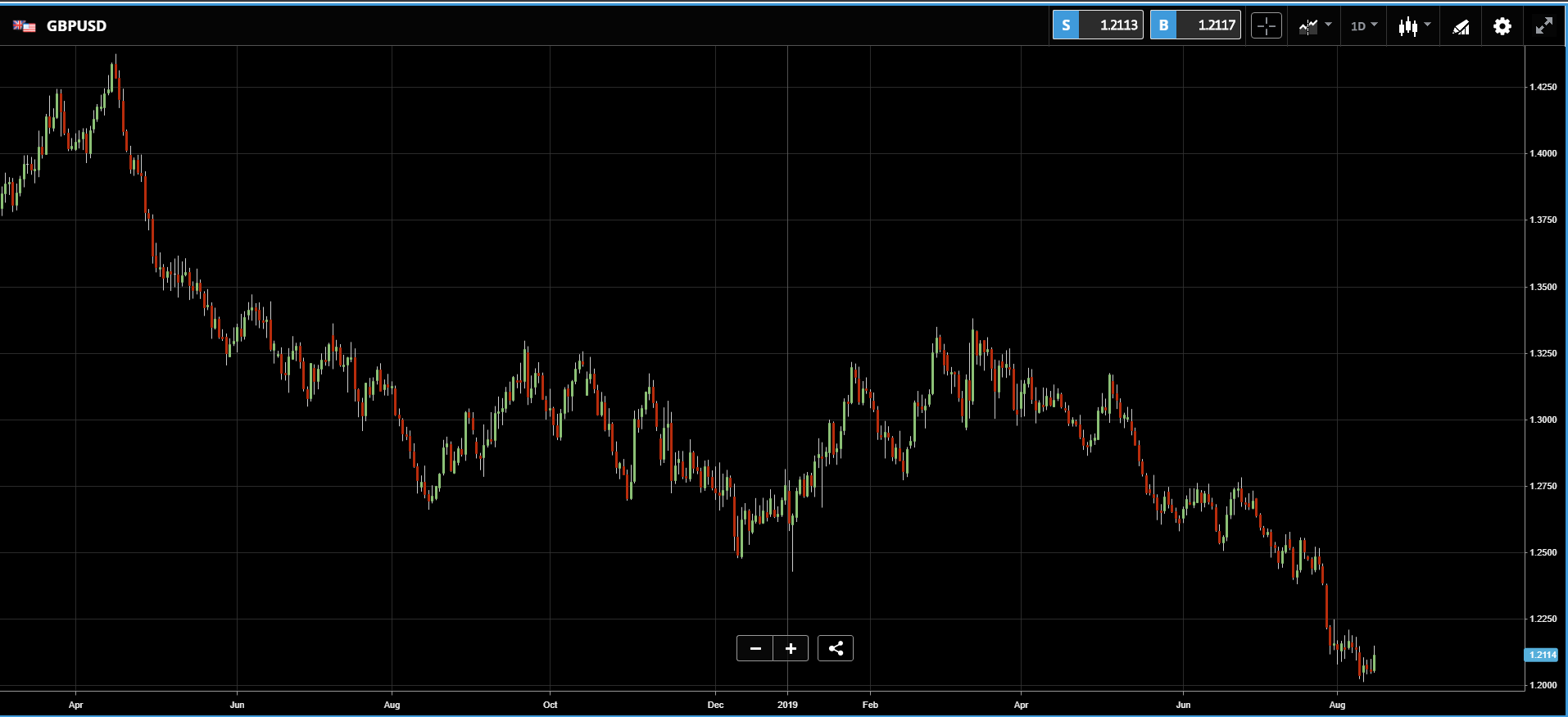
Task: Open the drawing tools icon
Action: click(1461, 27)
